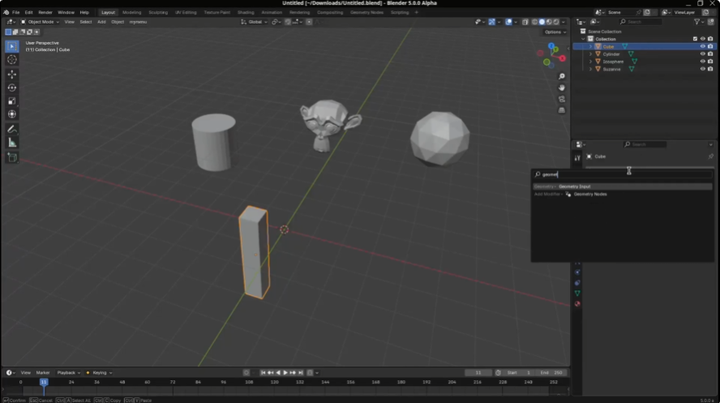Click the use preview range clock icon
This screenshot has height=403, width=720.
(498, 373)
